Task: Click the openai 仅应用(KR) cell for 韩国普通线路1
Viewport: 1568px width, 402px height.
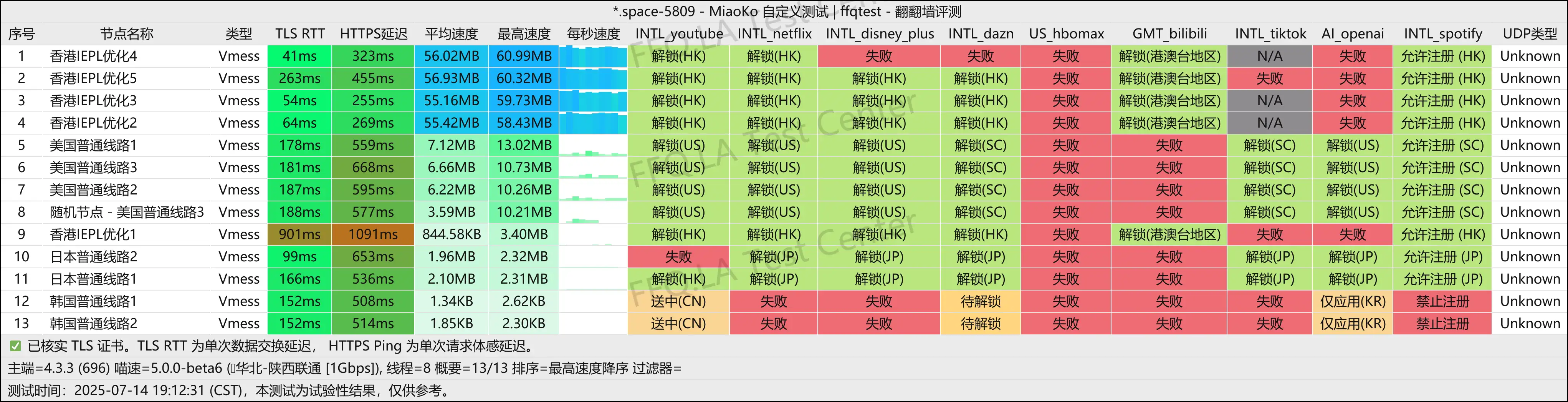Action: point(1353,301)
